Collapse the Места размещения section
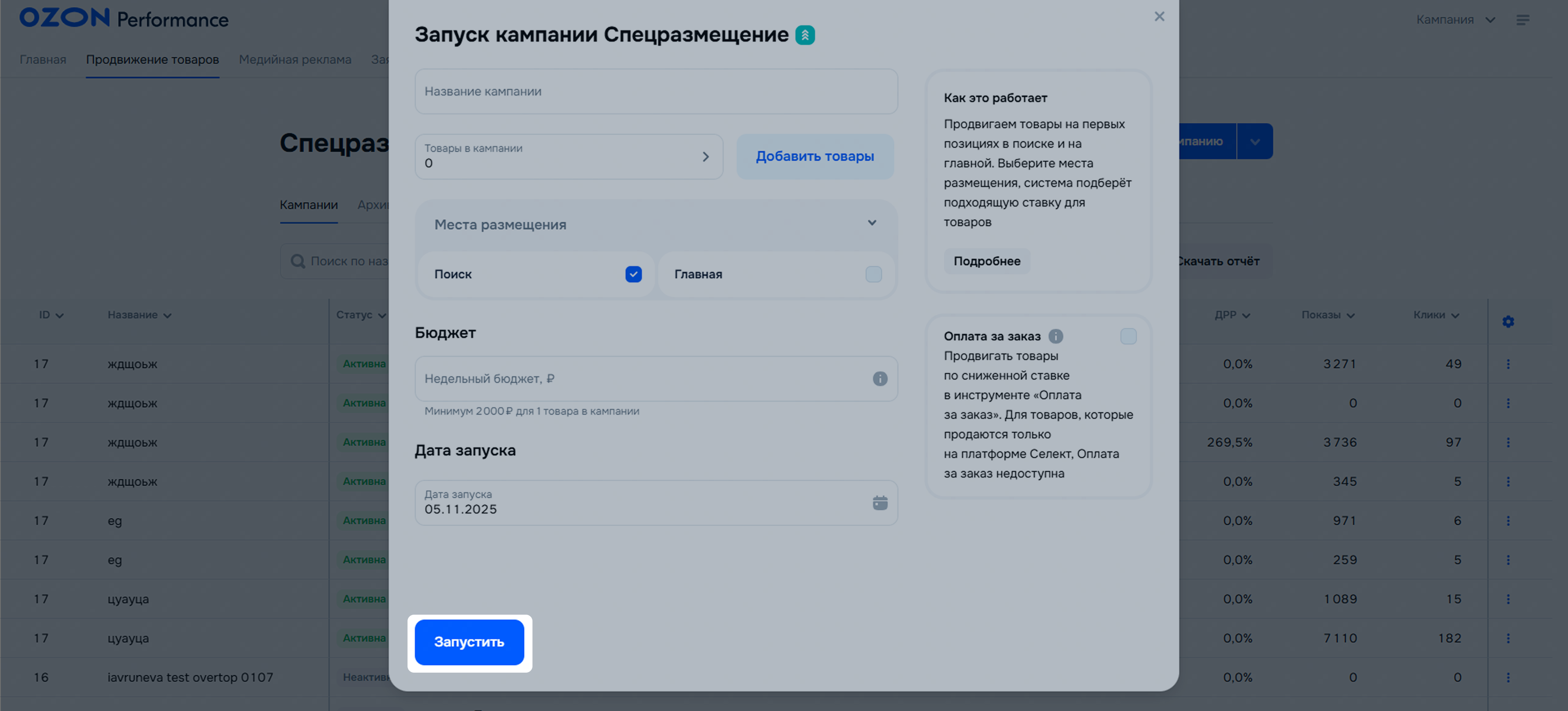This screenshot has width=1568, height=711. click(x=872, y=223)
